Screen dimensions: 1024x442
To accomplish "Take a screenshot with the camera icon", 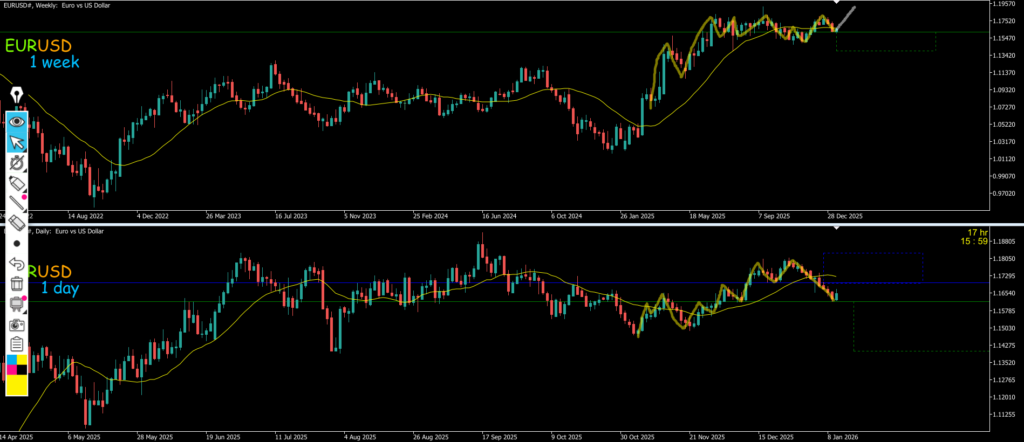I will (x=17, y=325).
